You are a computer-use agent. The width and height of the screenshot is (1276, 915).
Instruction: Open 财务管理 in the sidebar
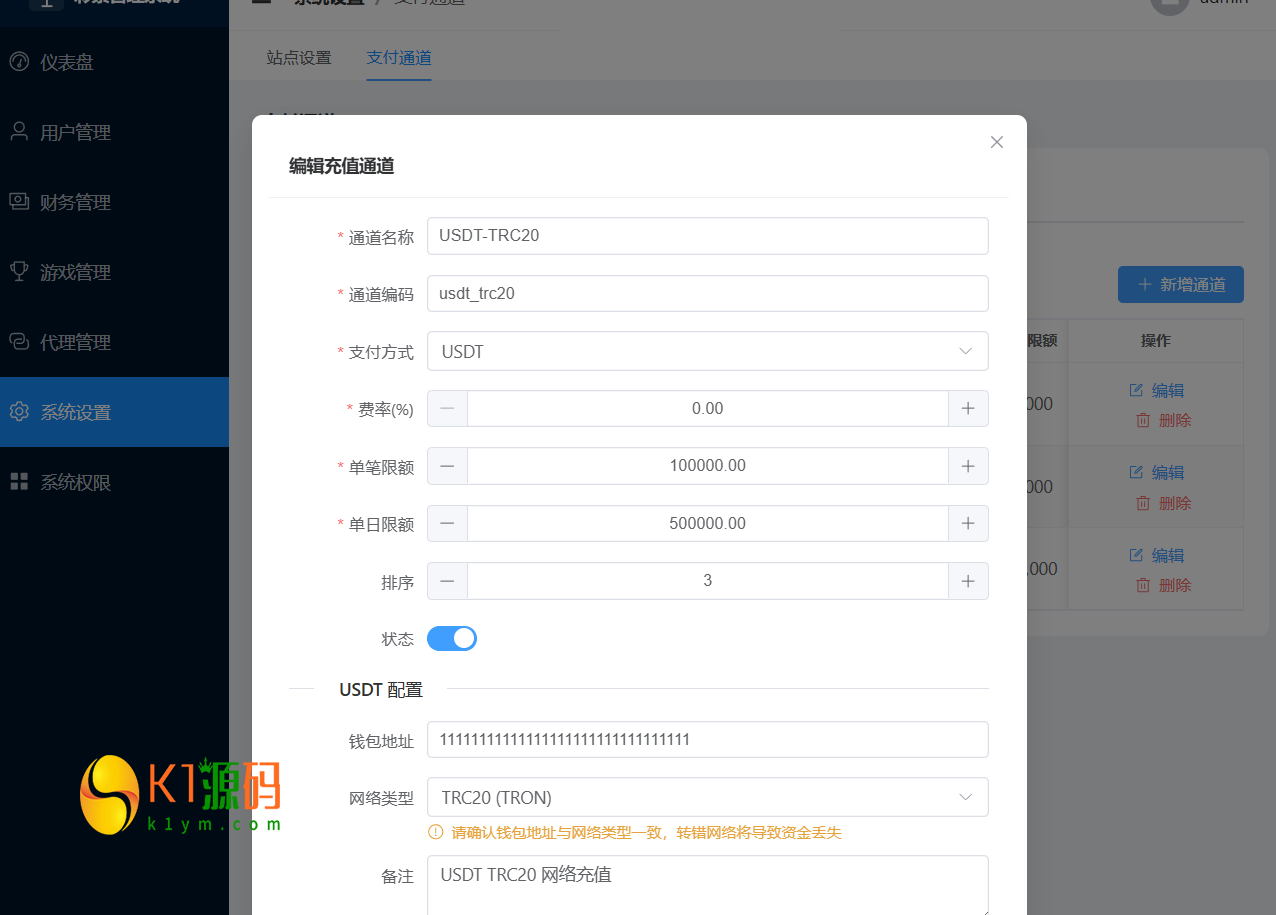114,202
